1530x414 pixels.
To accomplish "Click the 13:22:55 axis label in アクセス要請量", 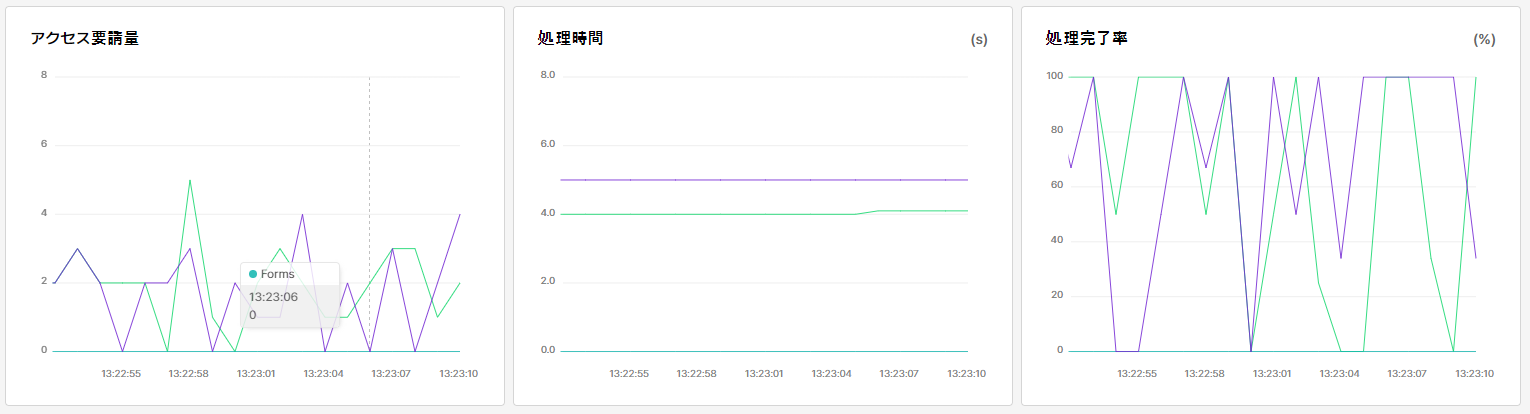I will pyautogui.click(x=121, y=373).
